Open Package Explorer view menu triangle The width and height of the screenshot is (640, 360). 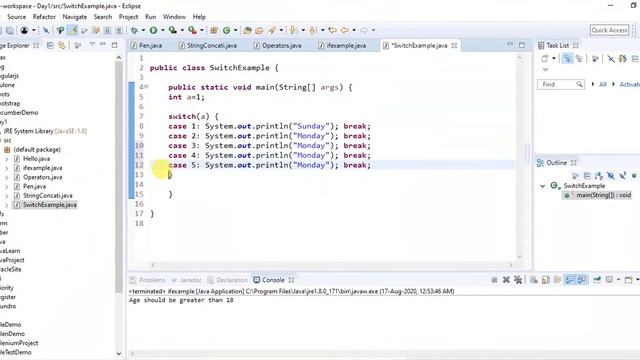coord(92,44)
